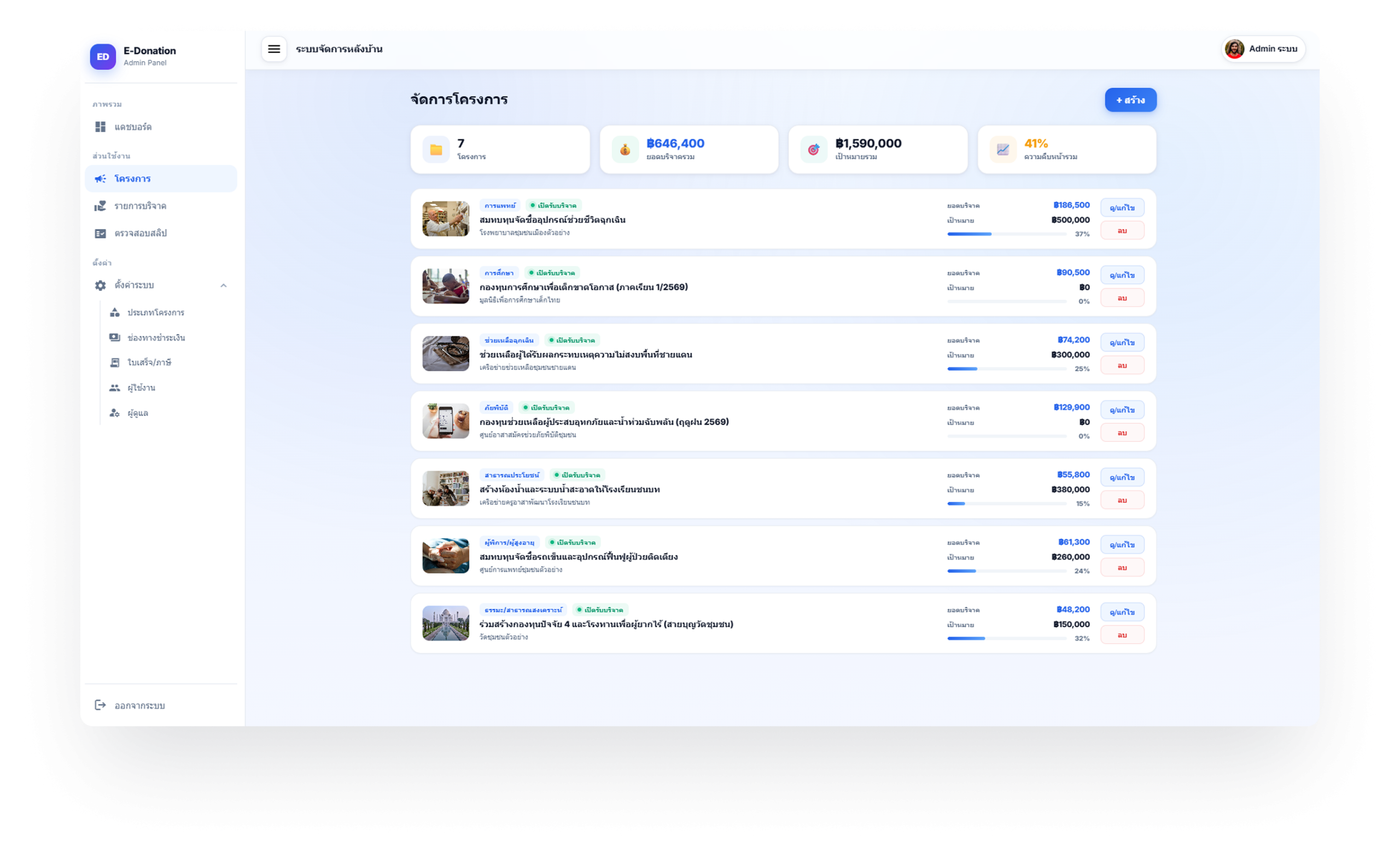Open the slip verification icon
This screenshot has height=856, width=1400.
101,233
